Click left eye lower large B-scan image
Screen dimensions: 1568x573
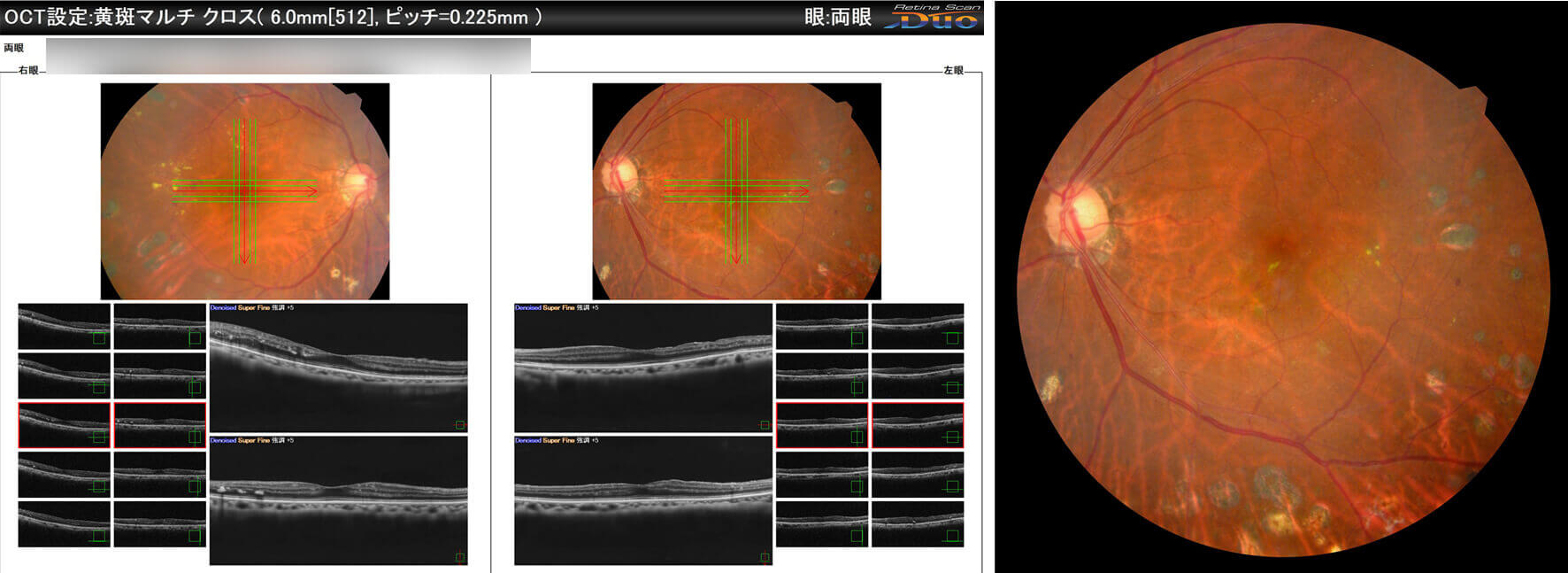pos(643,500)
